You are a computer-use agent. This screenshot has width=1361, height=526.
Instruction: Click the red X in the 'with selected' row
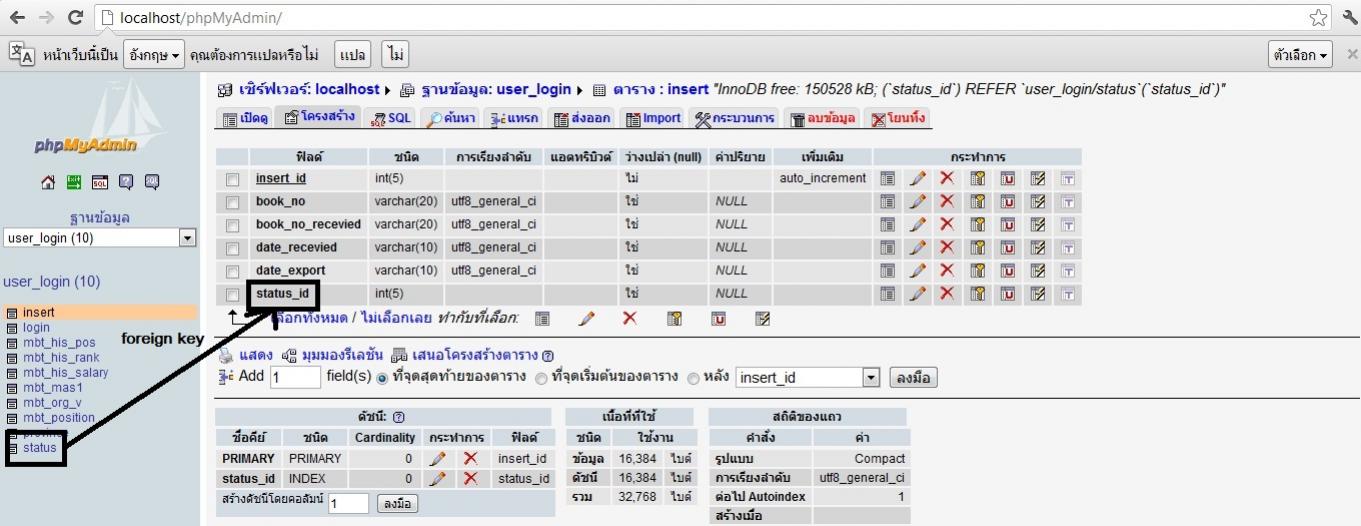[x=630, y=319]
